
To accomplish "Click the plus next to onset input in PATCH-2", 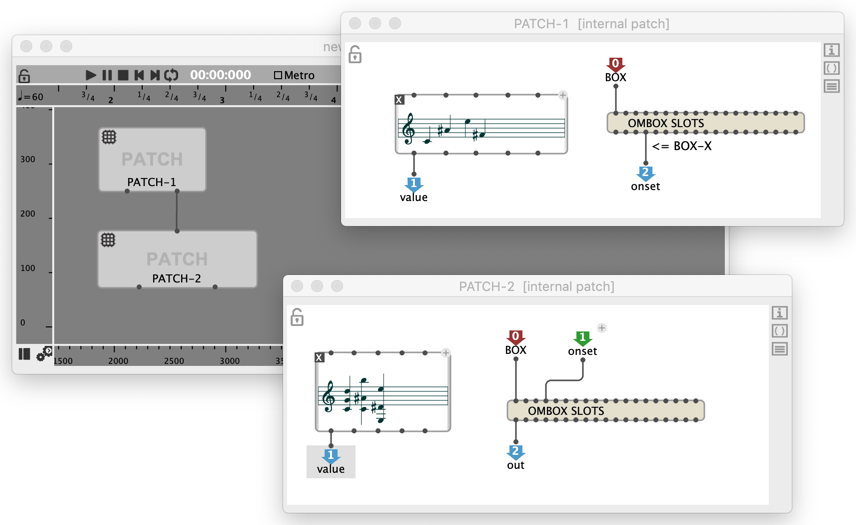I will click(x=602, y=327).
